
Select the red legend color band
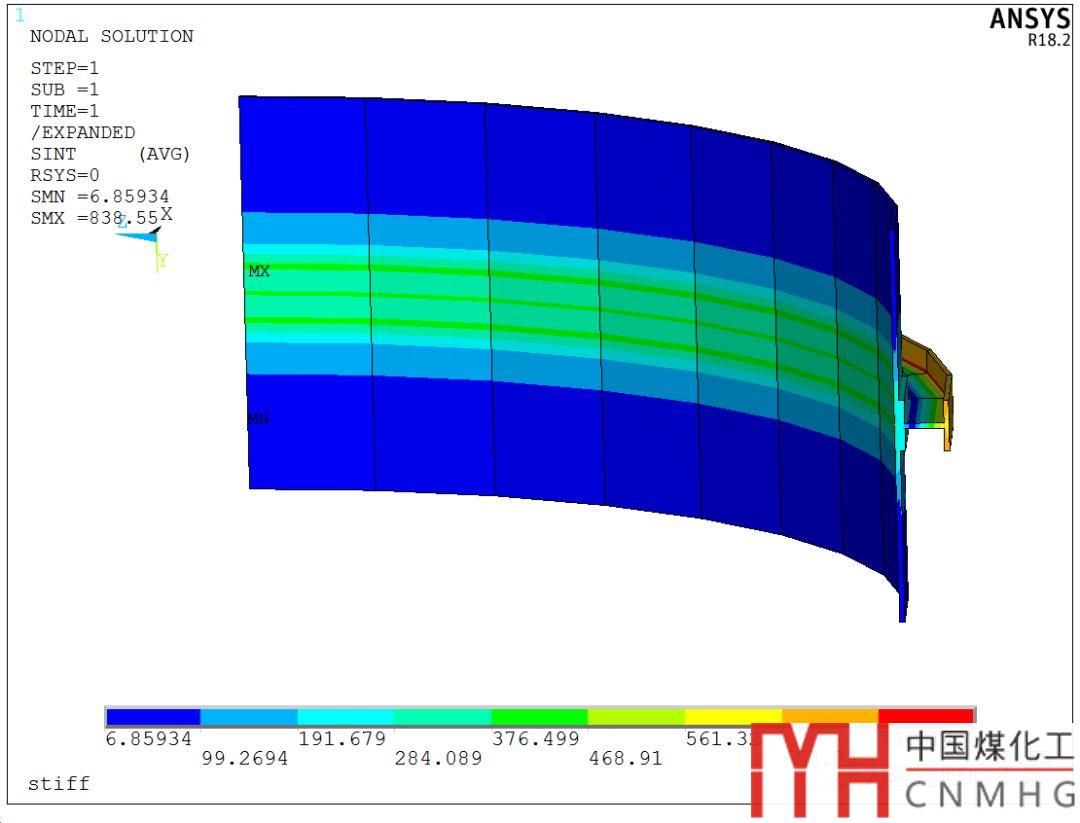[925, 716]
